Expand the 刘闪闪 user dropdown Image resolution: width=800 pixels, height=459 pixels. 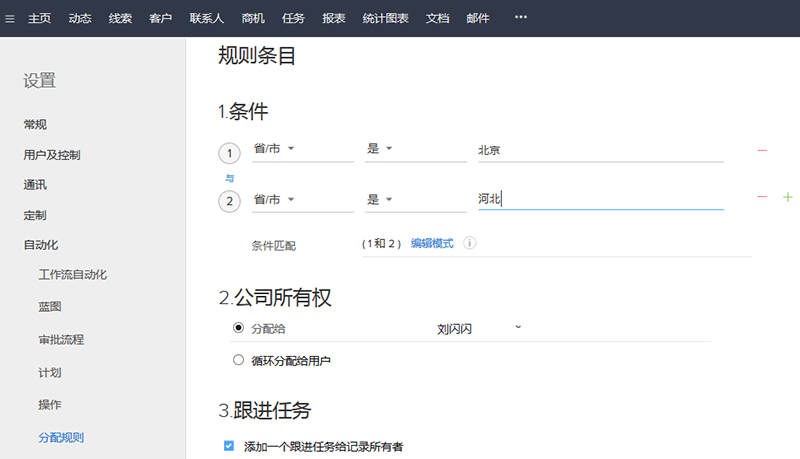click(x=517, y=327)
